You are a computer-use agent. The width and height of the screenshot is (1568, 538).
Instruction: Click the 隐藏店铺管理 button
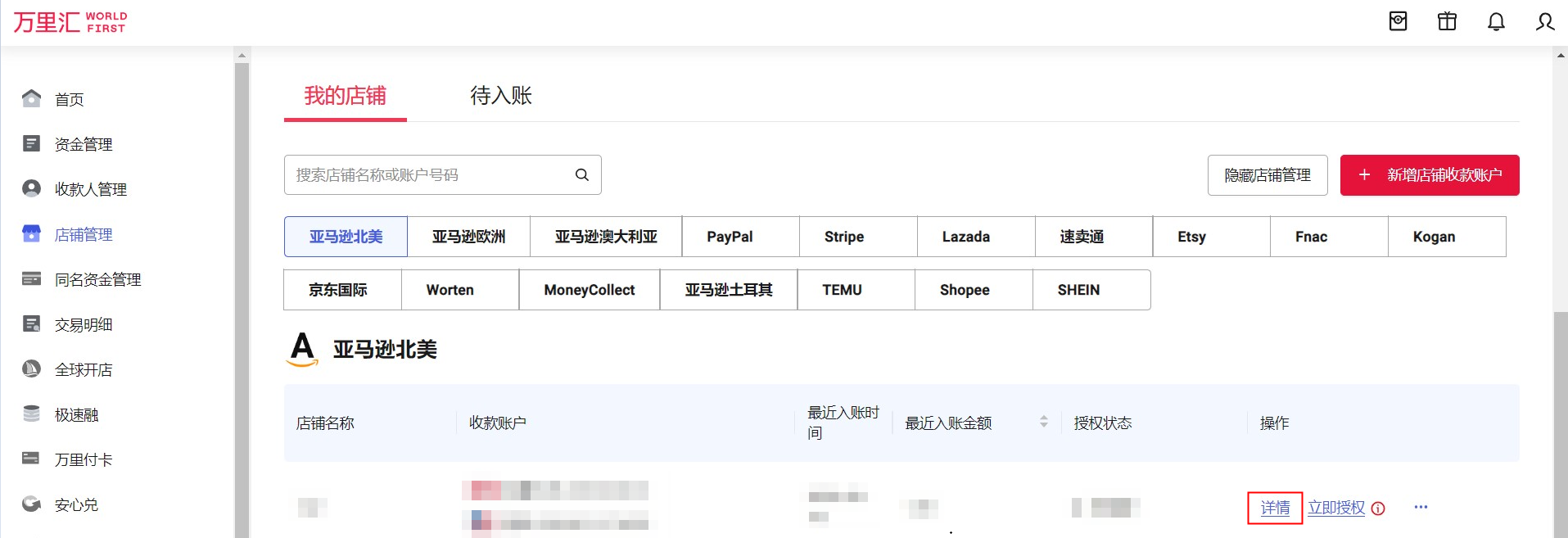pyautogui.click(x=1267, y=175)
